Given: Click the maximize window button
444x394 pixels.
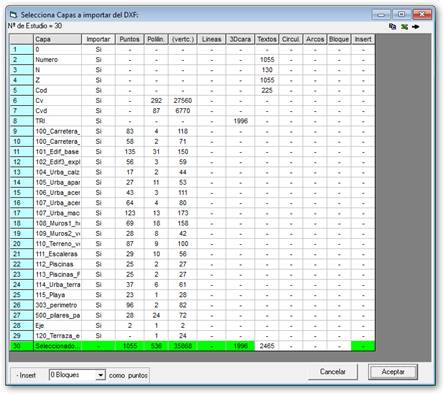Looking at the screenshot, I should pyautogui.click(x=402, y=14).
